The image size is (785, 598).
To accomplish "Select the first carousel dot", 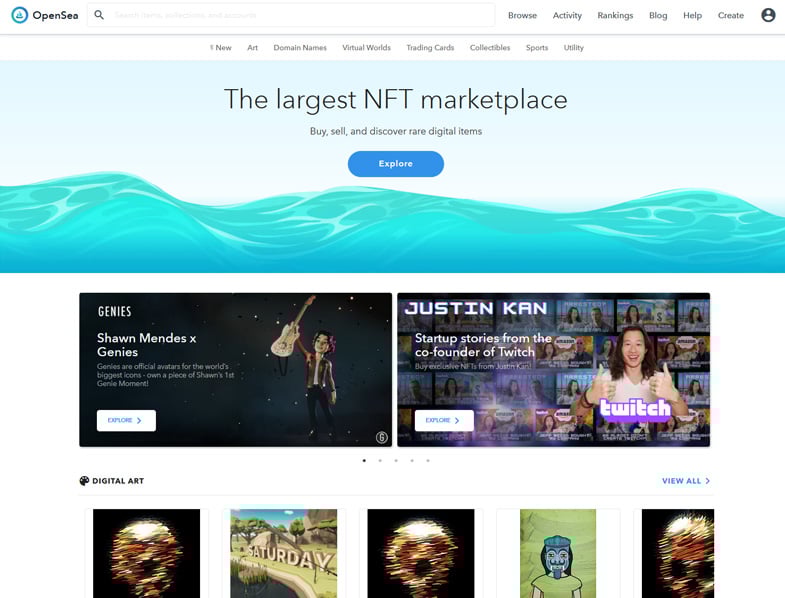I will [x=364, y=460].
